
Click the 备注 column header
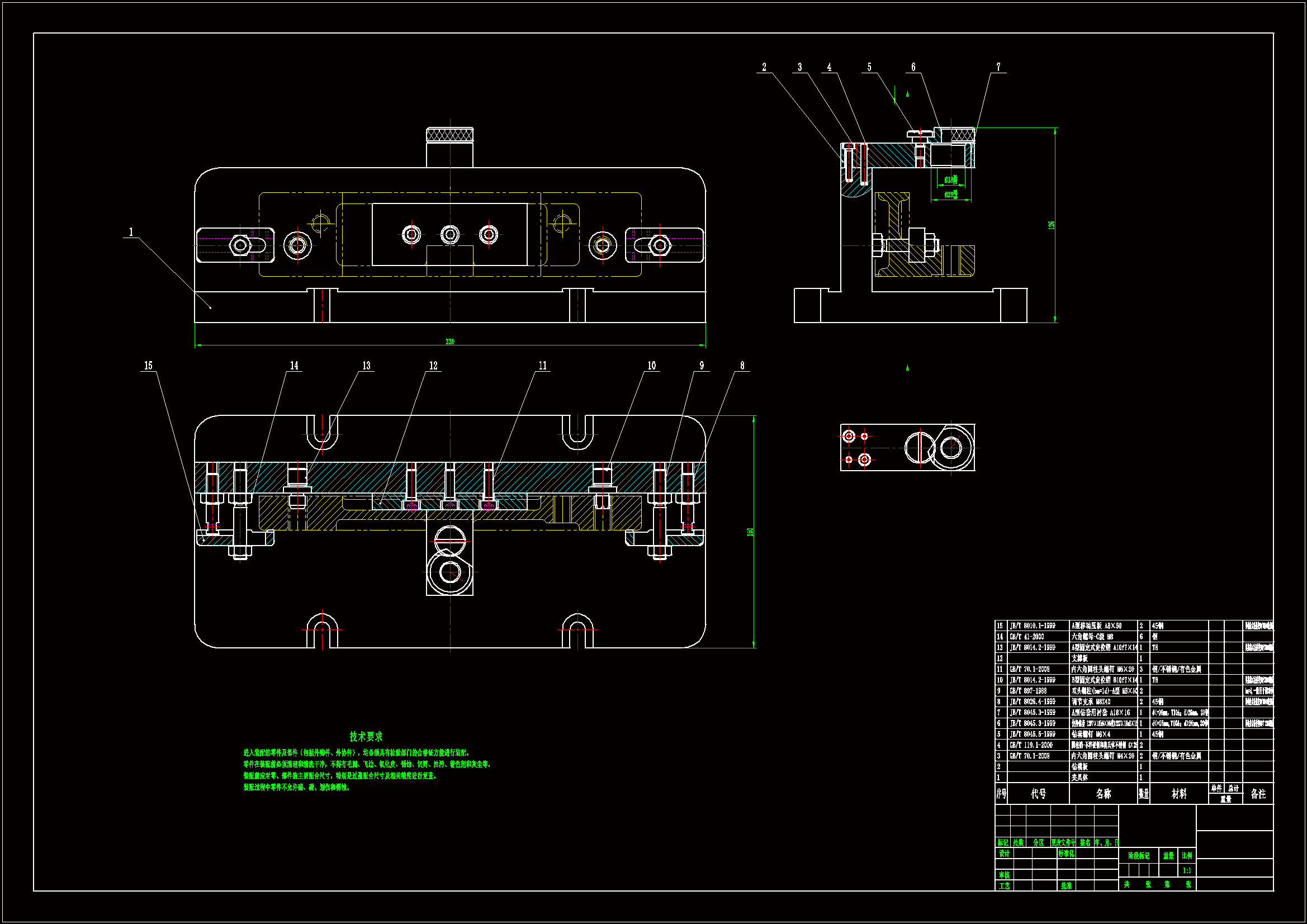click(1258, 794)
